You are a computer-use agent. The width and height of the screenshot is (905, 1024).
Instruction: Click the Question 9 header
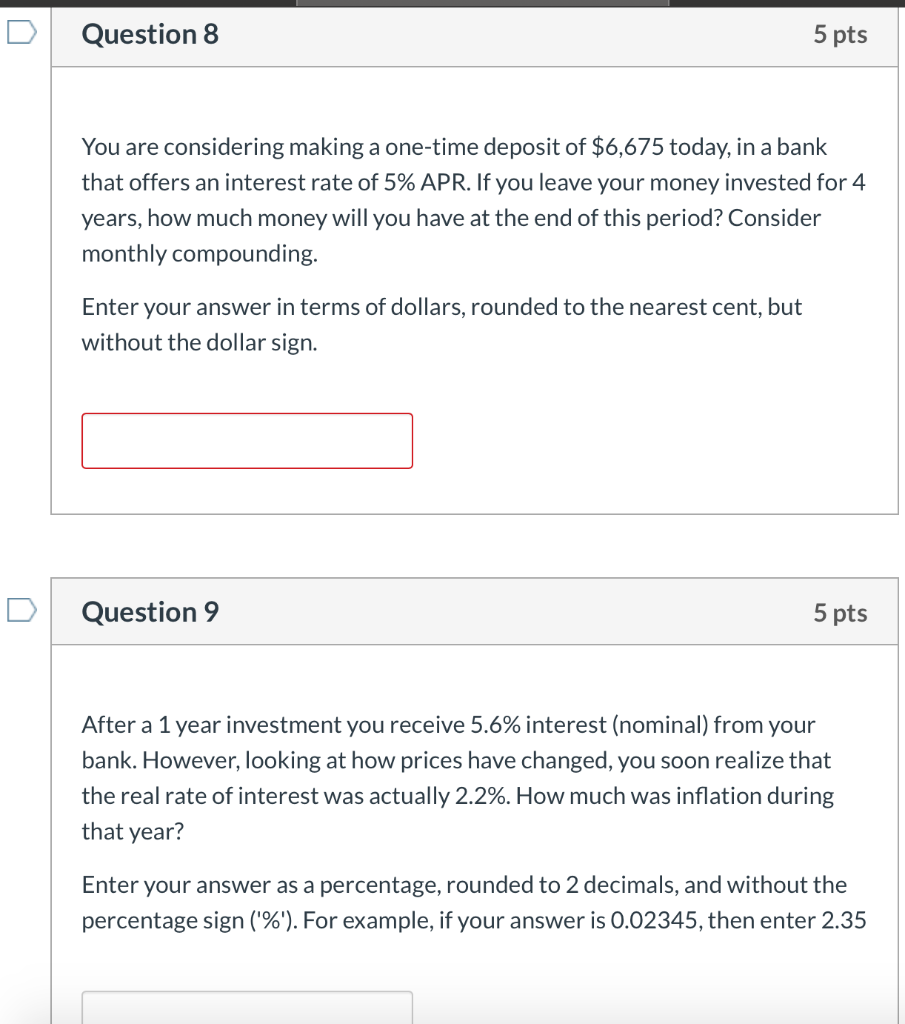[150, 611]
